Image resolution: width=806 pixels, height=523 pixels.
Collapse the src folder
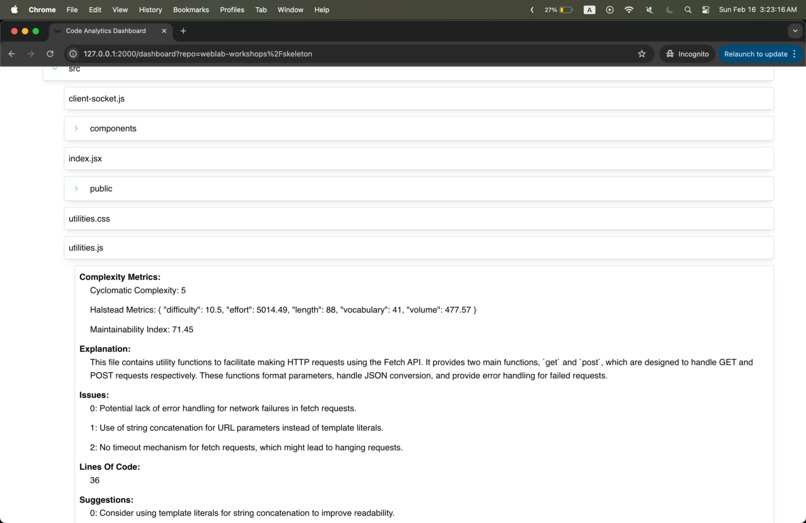[x=55, y=69]
